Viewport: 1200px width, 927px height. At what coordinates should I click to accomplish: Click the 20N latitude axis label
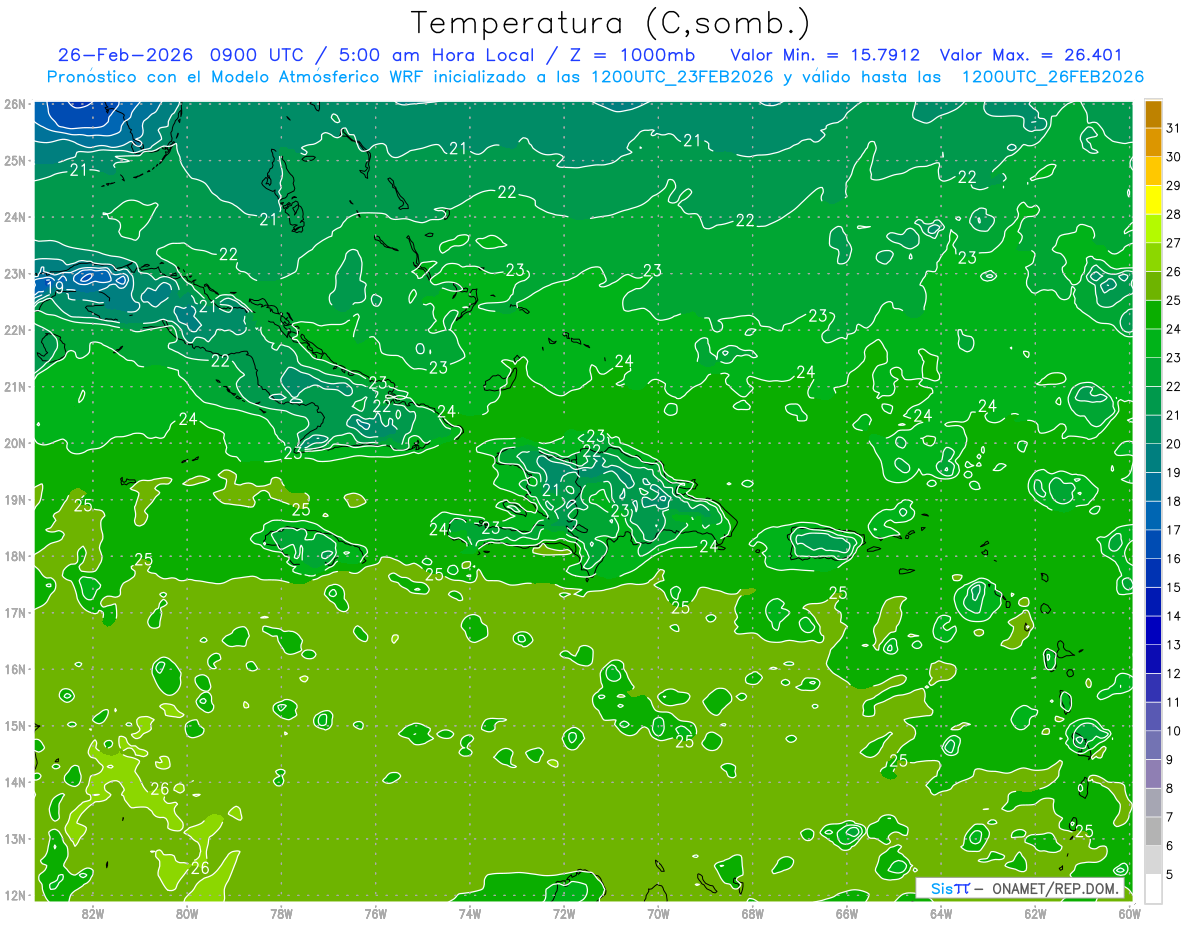coord(15,443)
